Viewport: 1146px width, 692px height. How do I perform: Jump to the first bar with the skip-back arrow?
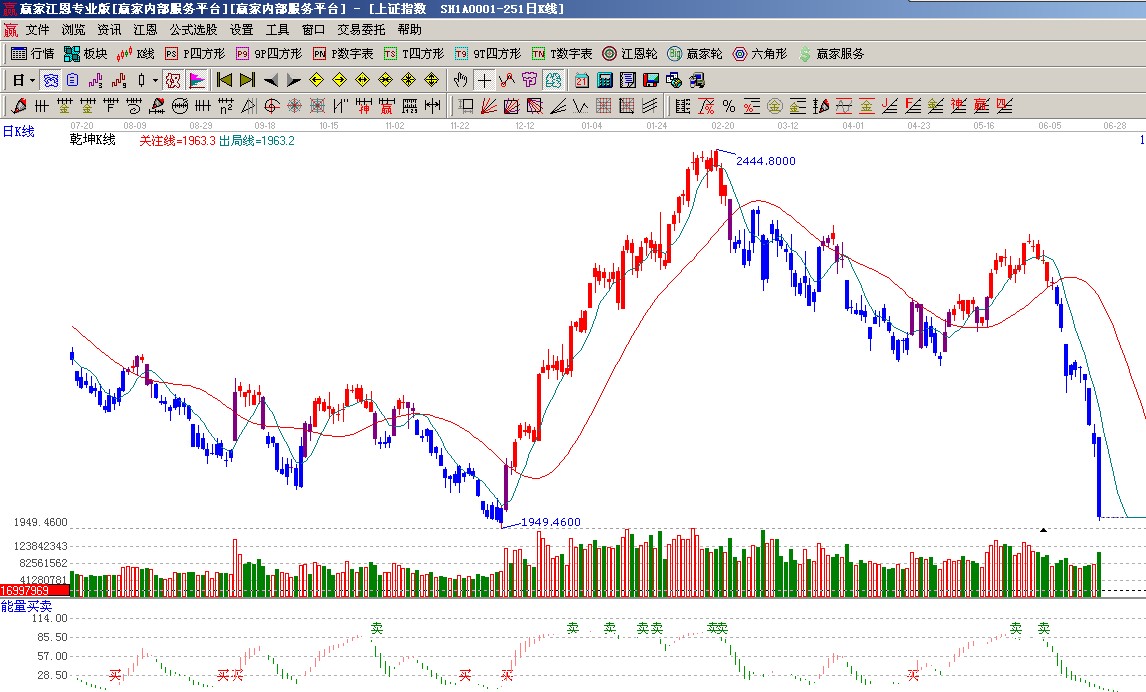[x=225, y=80]
